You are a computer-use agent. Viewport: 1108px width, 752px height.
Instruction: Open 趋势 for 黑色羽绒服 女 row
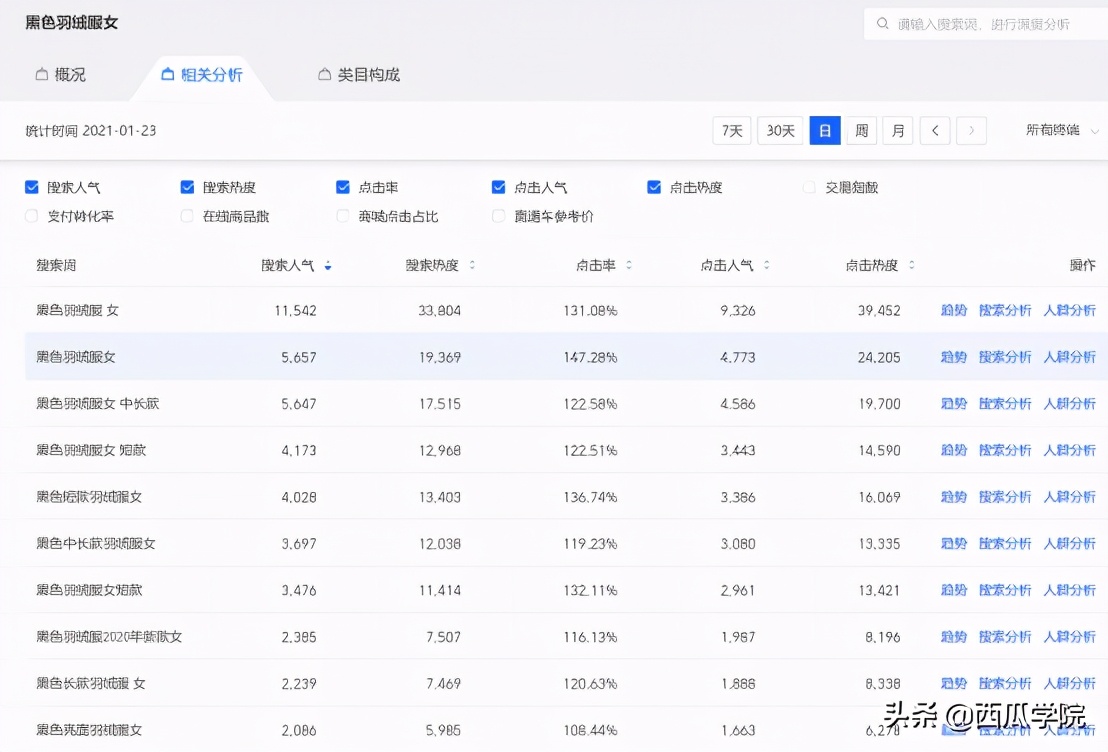(x=953, y=310)
